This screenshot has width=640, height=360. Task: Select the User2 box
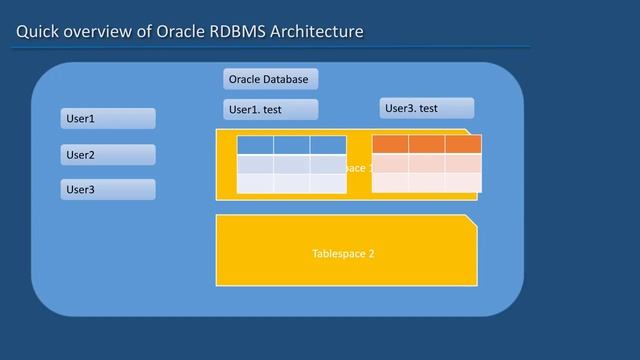[108, 155]
